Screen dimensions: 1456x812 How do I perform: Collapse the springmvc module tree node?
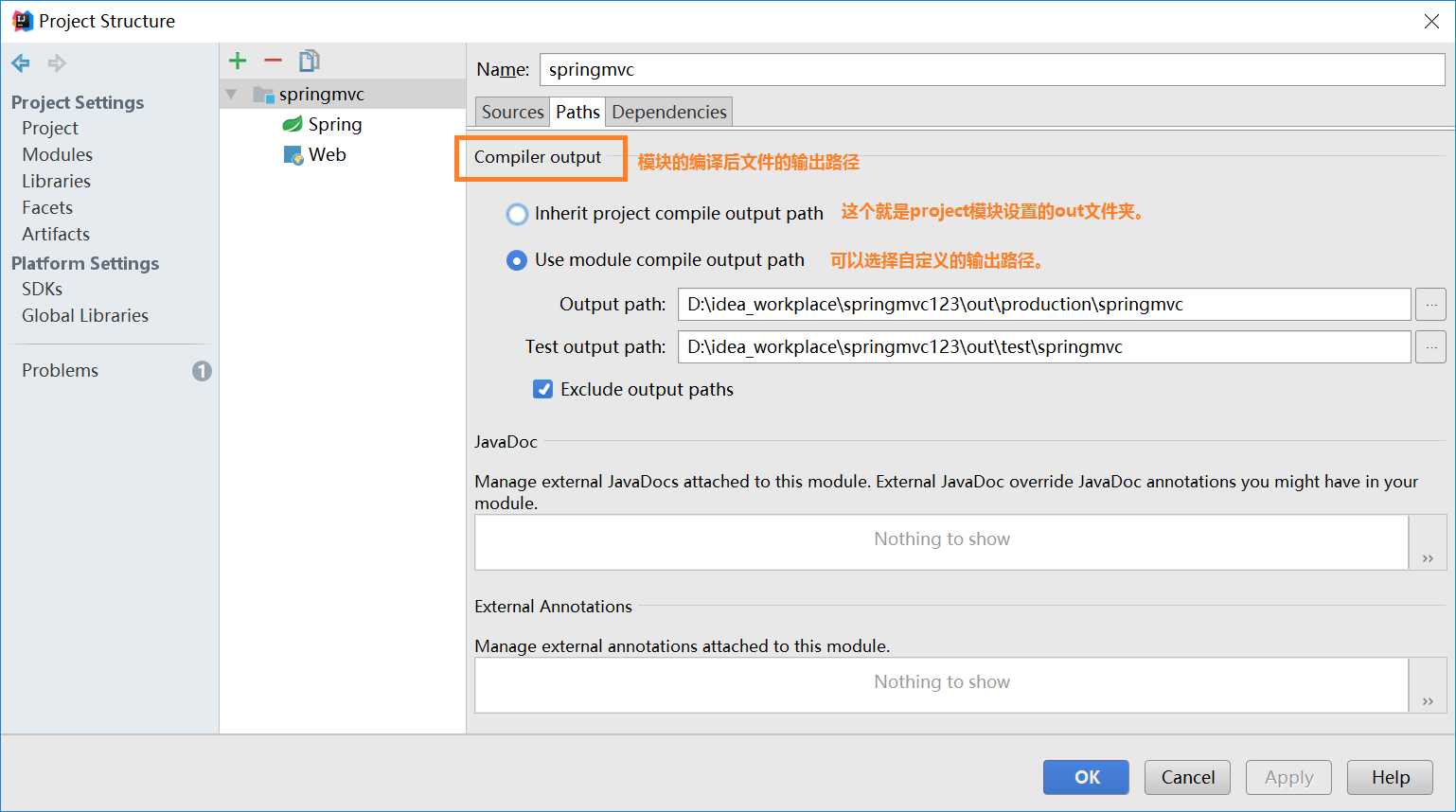pos(231,94)
